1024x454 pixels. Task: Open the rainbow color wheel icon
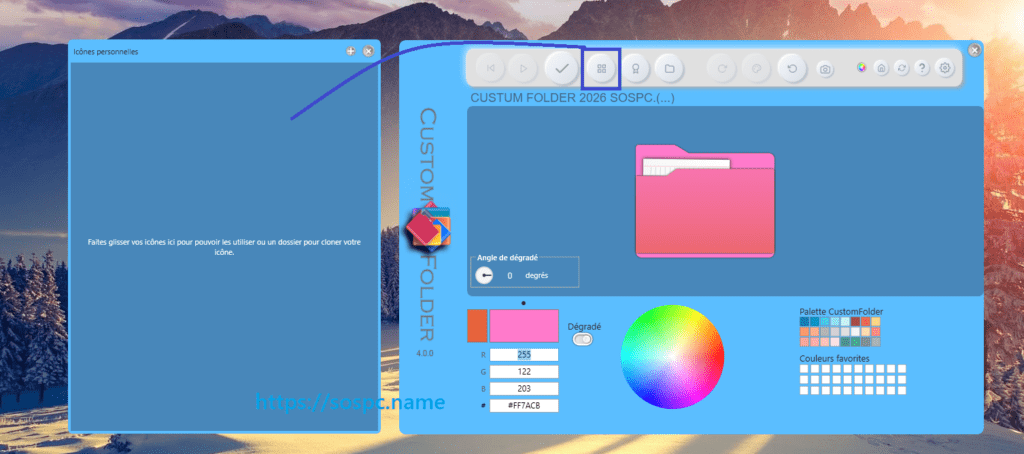coord(862,67)
